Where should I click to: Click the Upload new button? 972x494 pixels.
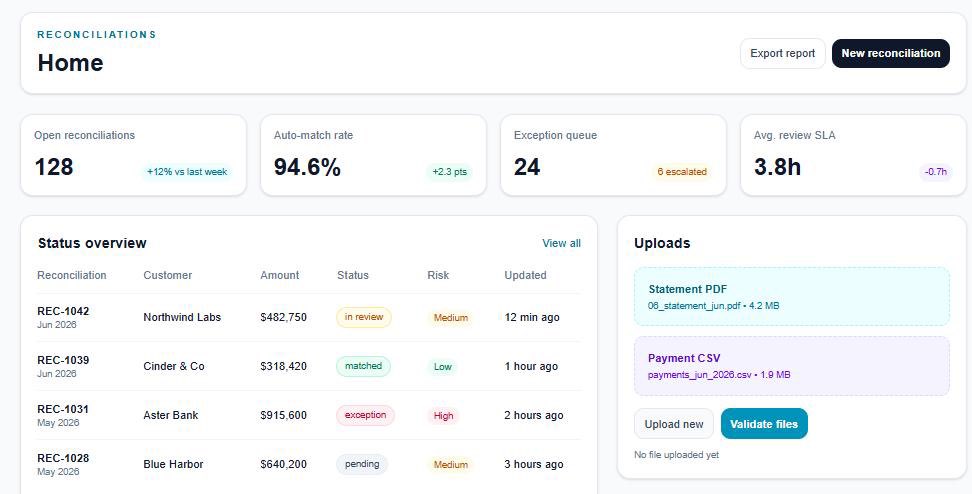[674, 424]
